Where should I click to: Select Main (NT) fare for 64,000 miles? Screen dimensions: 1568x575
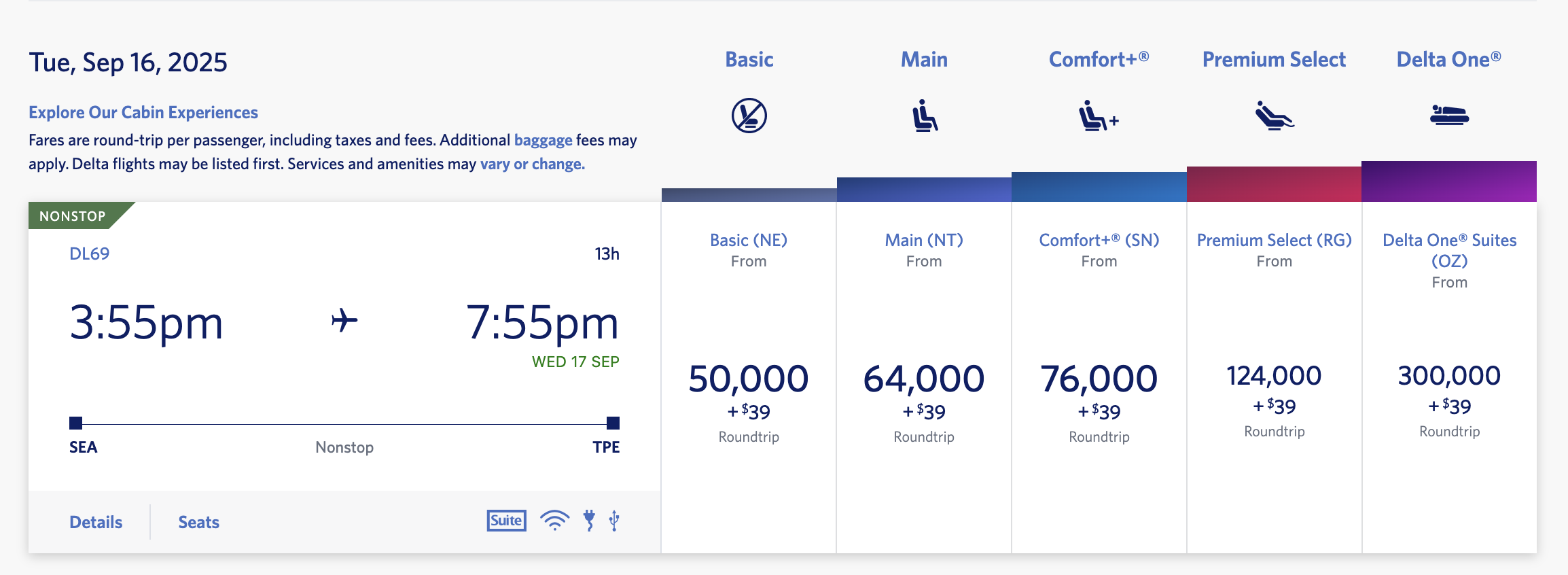[x=924, y=378]
